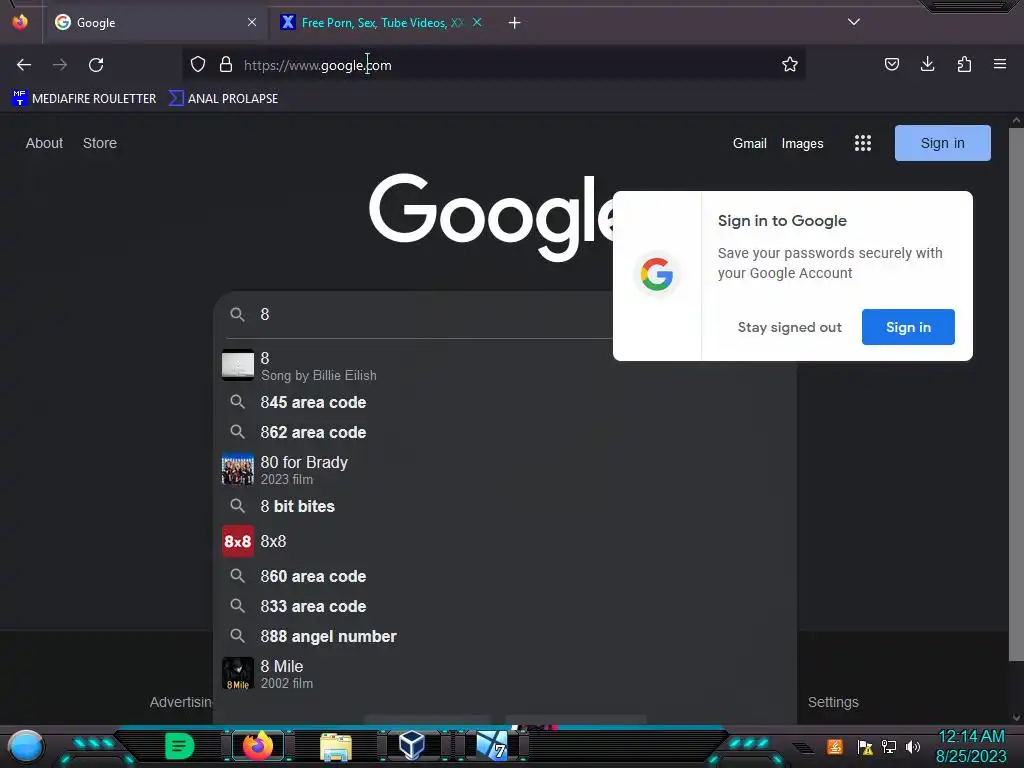The image size is (1024, 768).
Task: View site security via the padlock icon
Action: pyautogui.click(x=226, y=65)
